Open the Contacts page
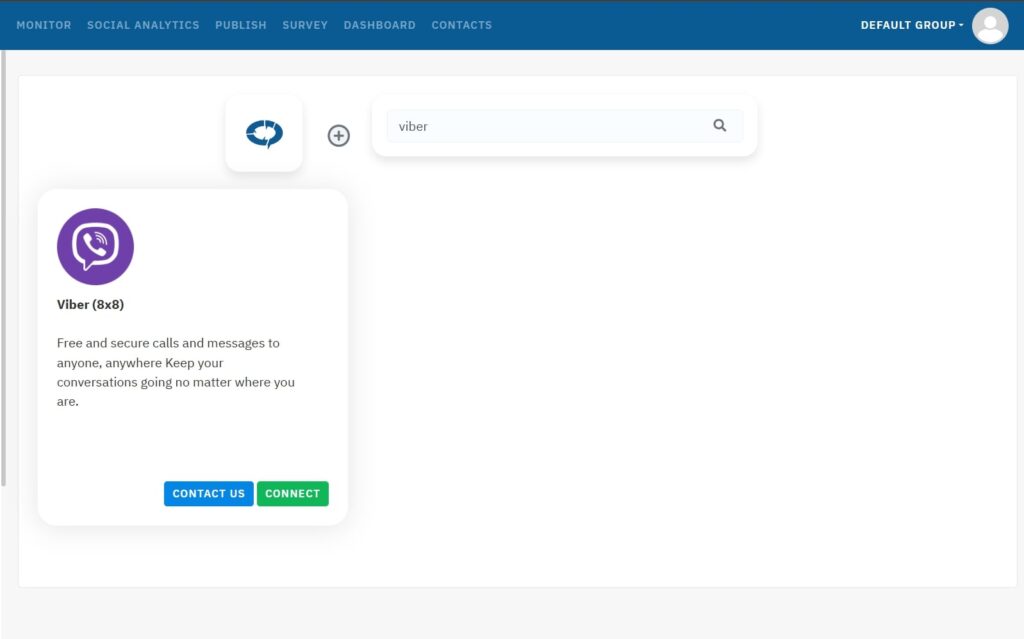The image size is (1024, 639). [x=461, y=25]
